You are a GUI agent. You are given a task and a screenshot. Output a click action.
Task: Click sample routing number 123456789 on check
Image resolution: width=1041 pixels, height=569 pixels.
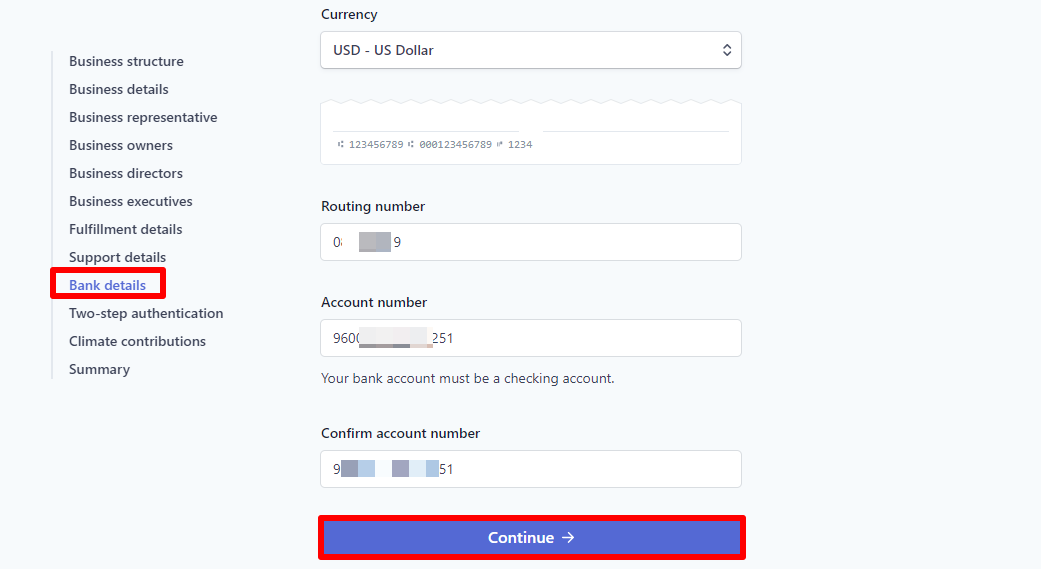tap(375, 145)
